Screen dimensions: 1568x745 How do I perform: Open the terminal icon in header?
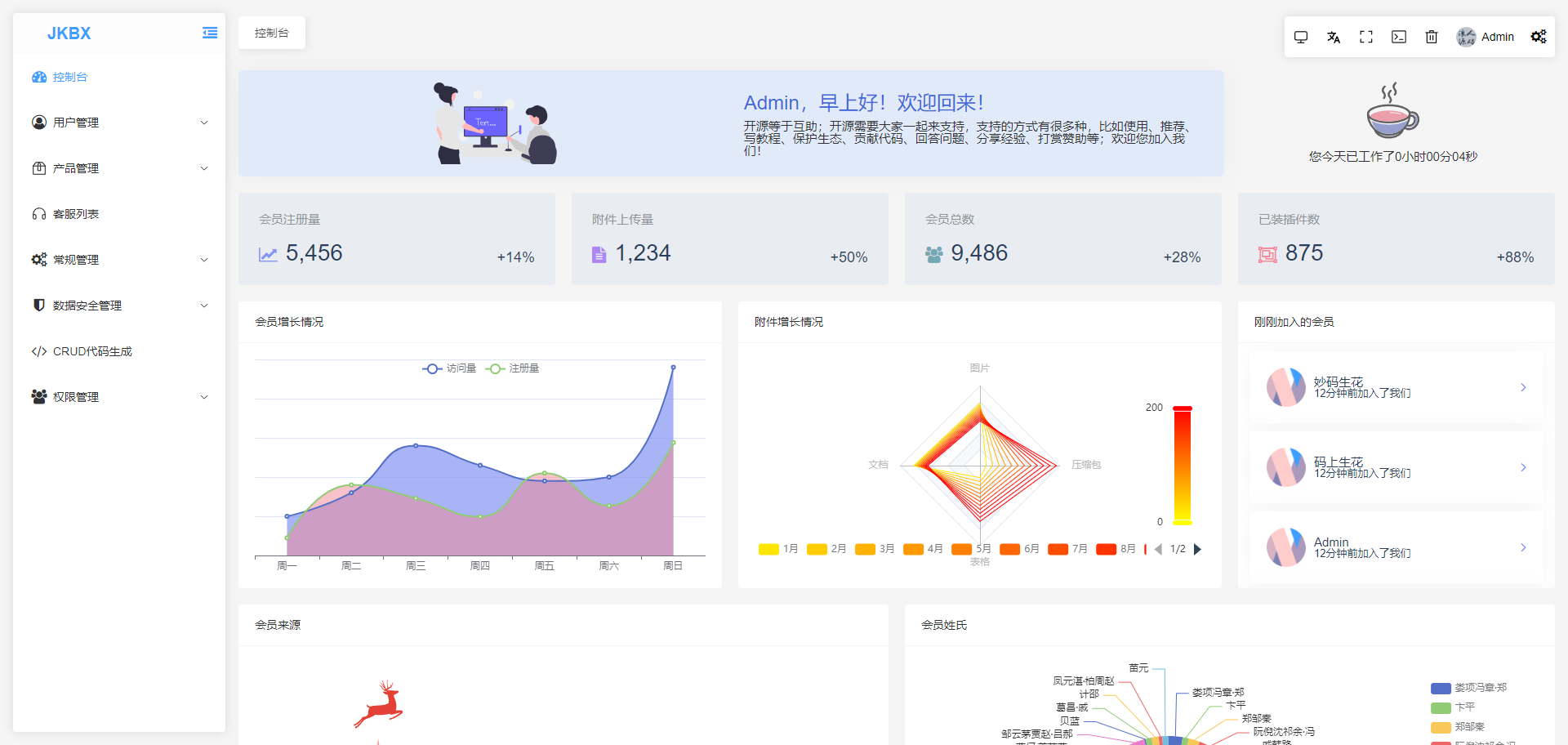1399,37
